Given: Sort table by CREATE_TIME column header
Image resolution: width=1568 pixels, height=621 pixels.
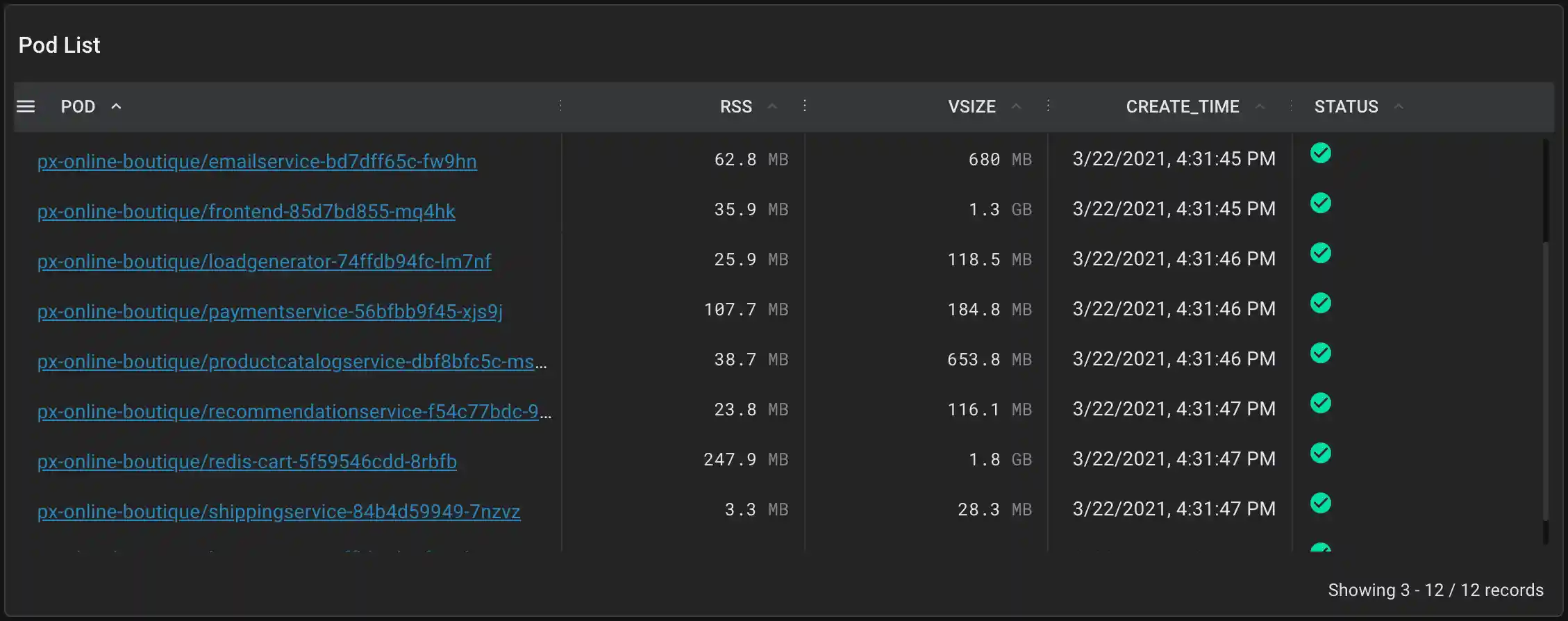Looking at the screenshot, I should click(x=1182, y=106).
